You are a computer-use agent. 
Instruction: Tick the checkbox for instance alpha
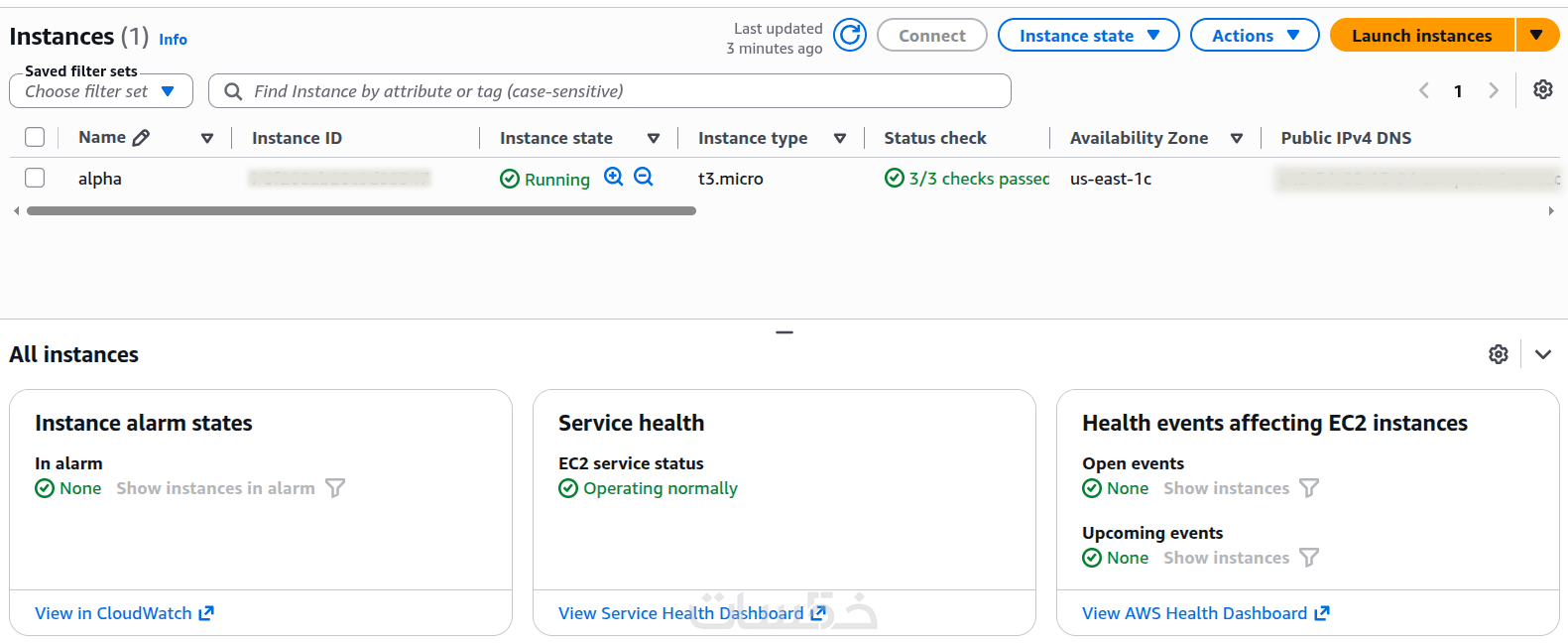(35, 178)
